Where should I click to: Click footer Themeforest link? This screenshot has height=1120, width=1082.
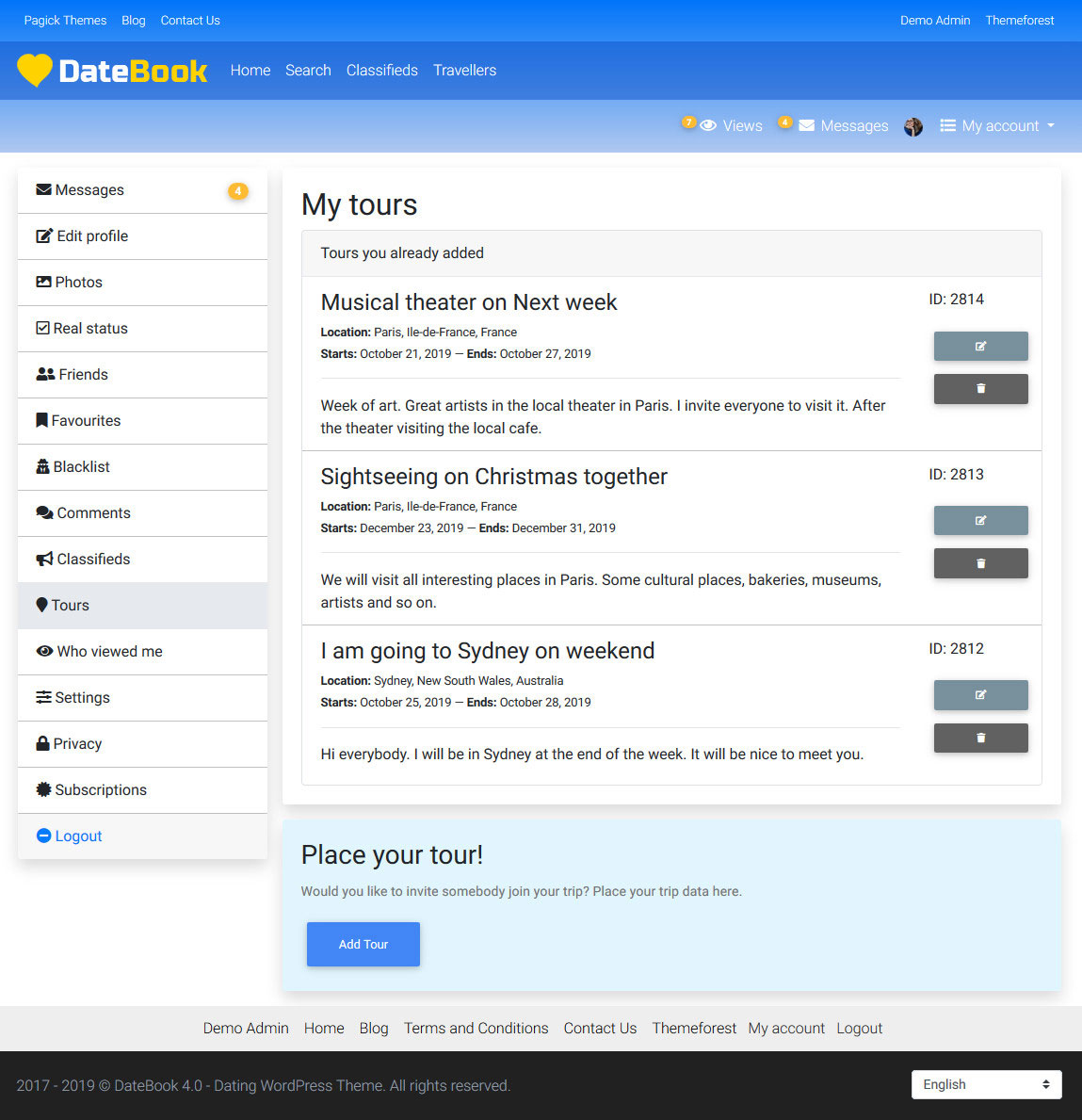pyautogui.click(x=693, y=1028)
